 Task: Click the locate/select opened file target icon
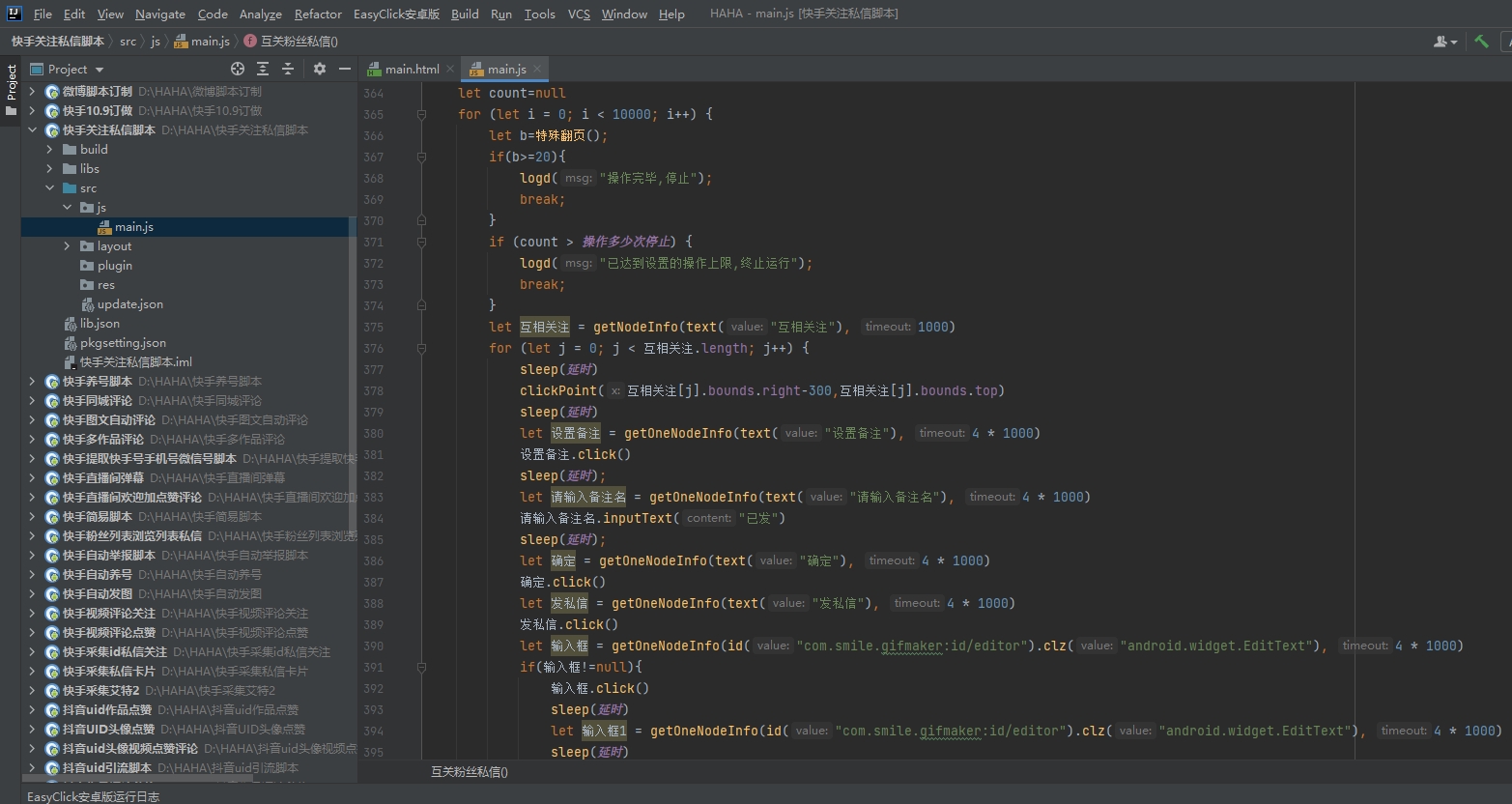coord(238,69)
